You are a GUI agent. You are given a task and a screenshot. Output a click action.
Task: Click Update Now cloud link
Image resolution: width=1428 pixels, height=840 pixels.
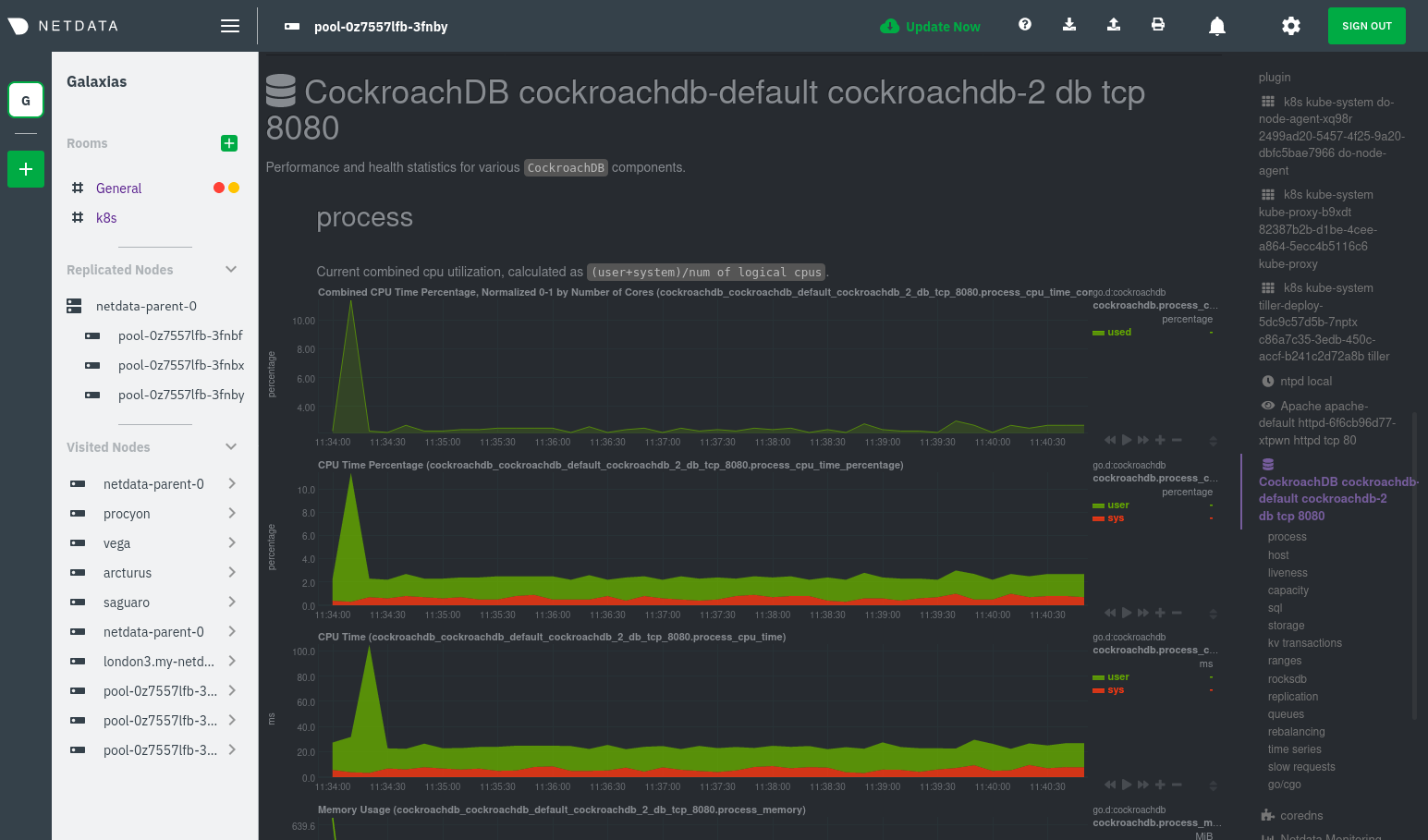click(931, 26)
